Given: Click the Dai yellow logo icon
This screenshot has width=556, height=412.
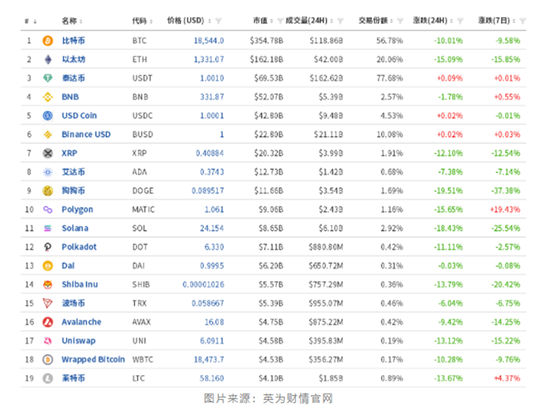Looking at the screenshot, I should (48, 266).
